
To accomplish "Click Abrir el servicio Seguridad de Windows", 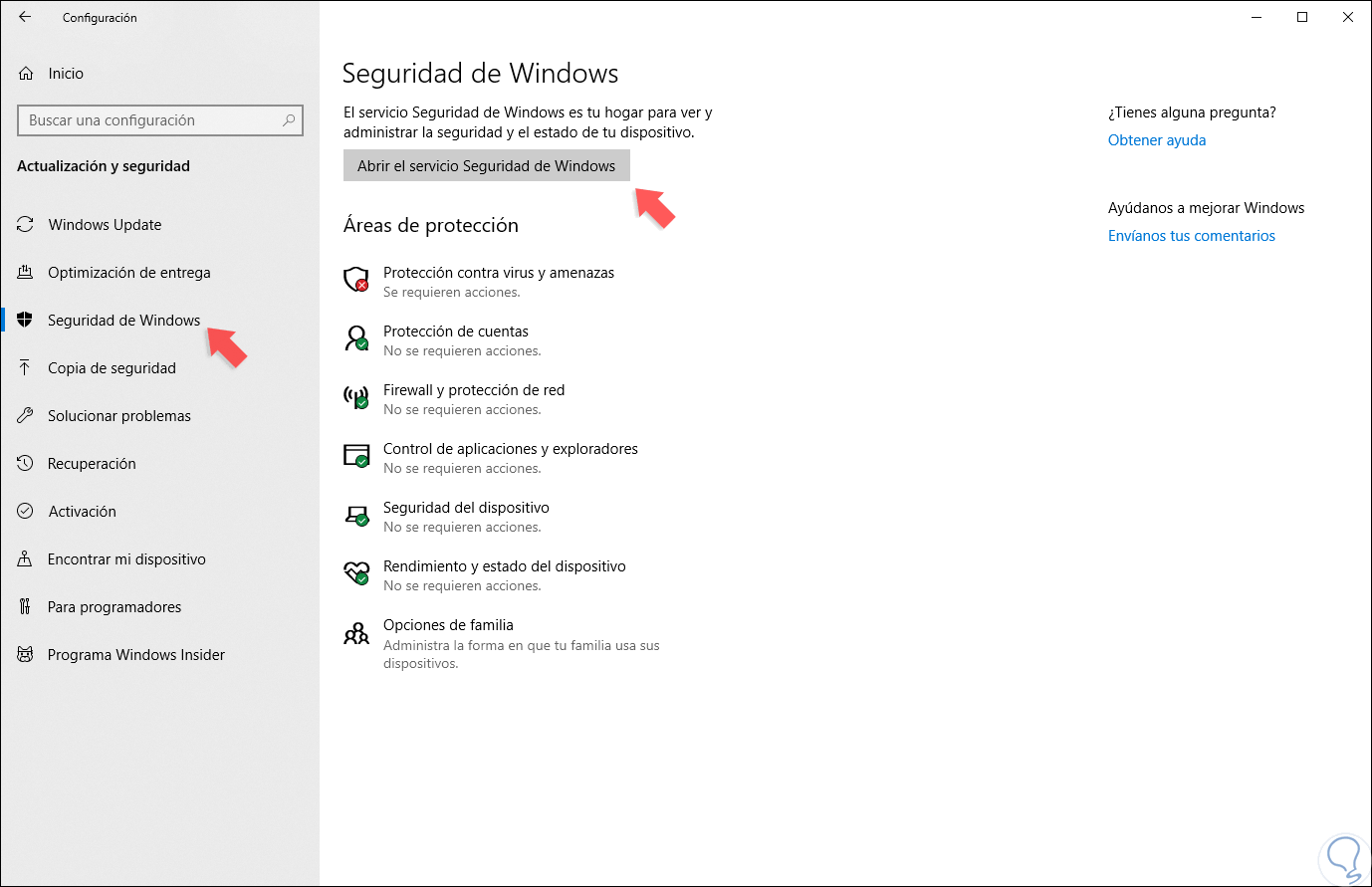I will (x=487, y=166).
